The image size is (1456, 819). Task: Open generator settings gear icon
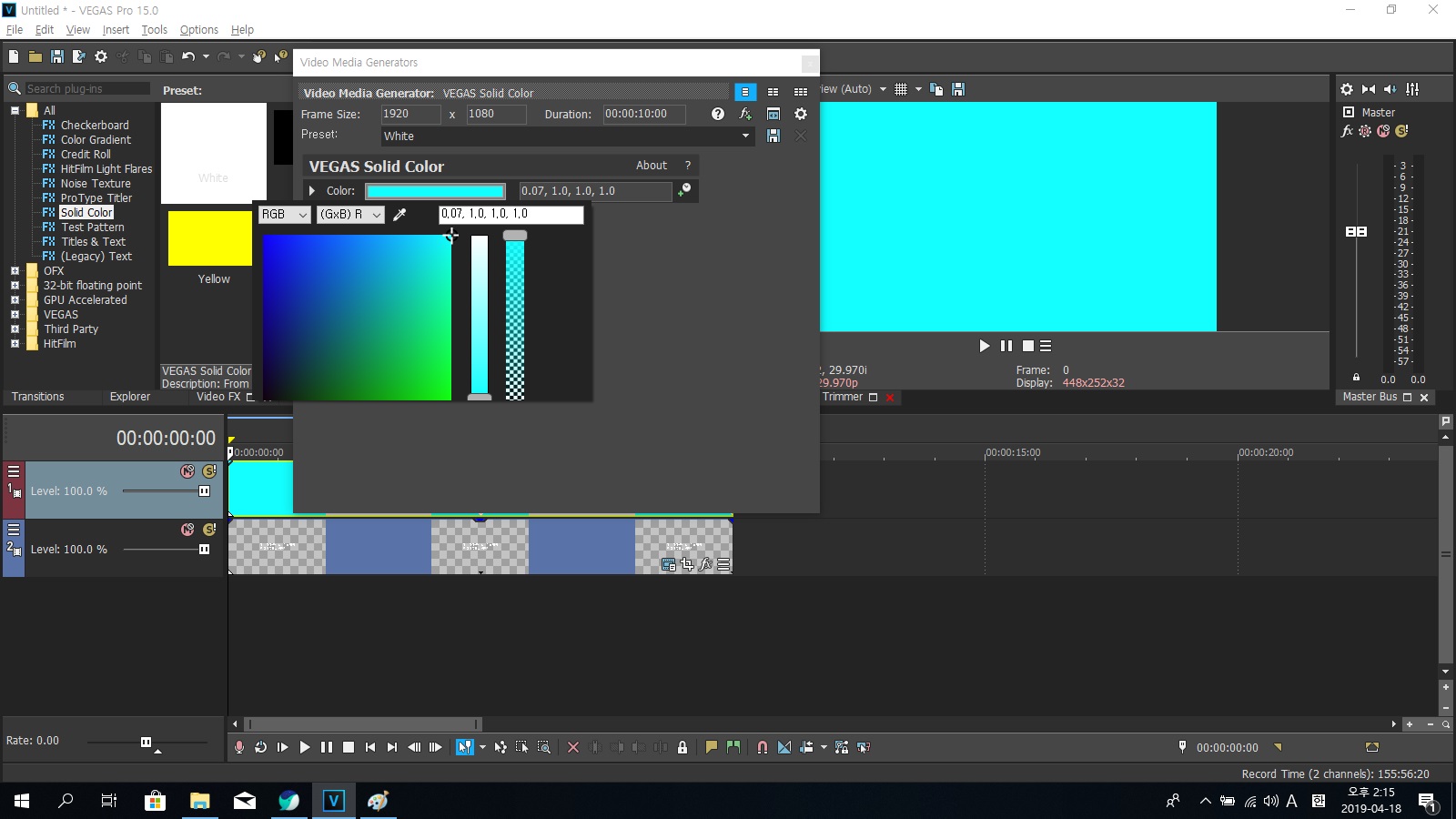point(801,114)
